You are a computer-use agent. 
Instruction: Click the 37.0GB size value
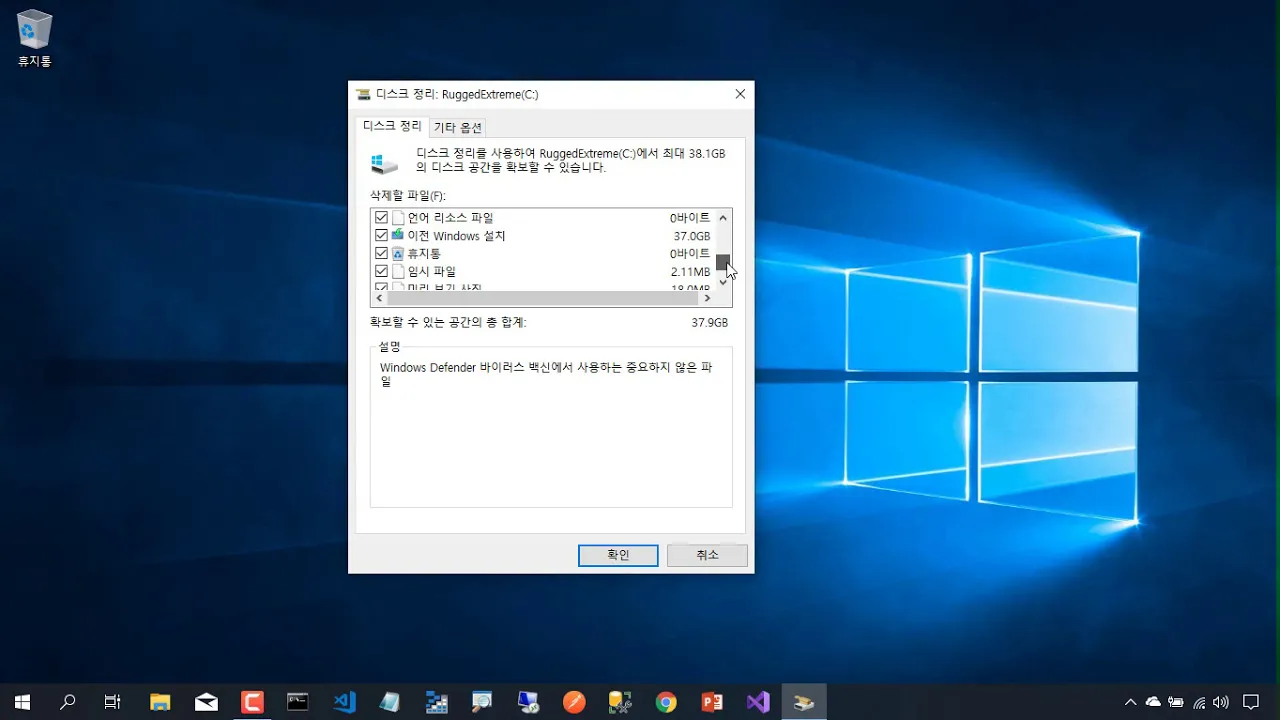pyautogui.click(x=692, y=236)
